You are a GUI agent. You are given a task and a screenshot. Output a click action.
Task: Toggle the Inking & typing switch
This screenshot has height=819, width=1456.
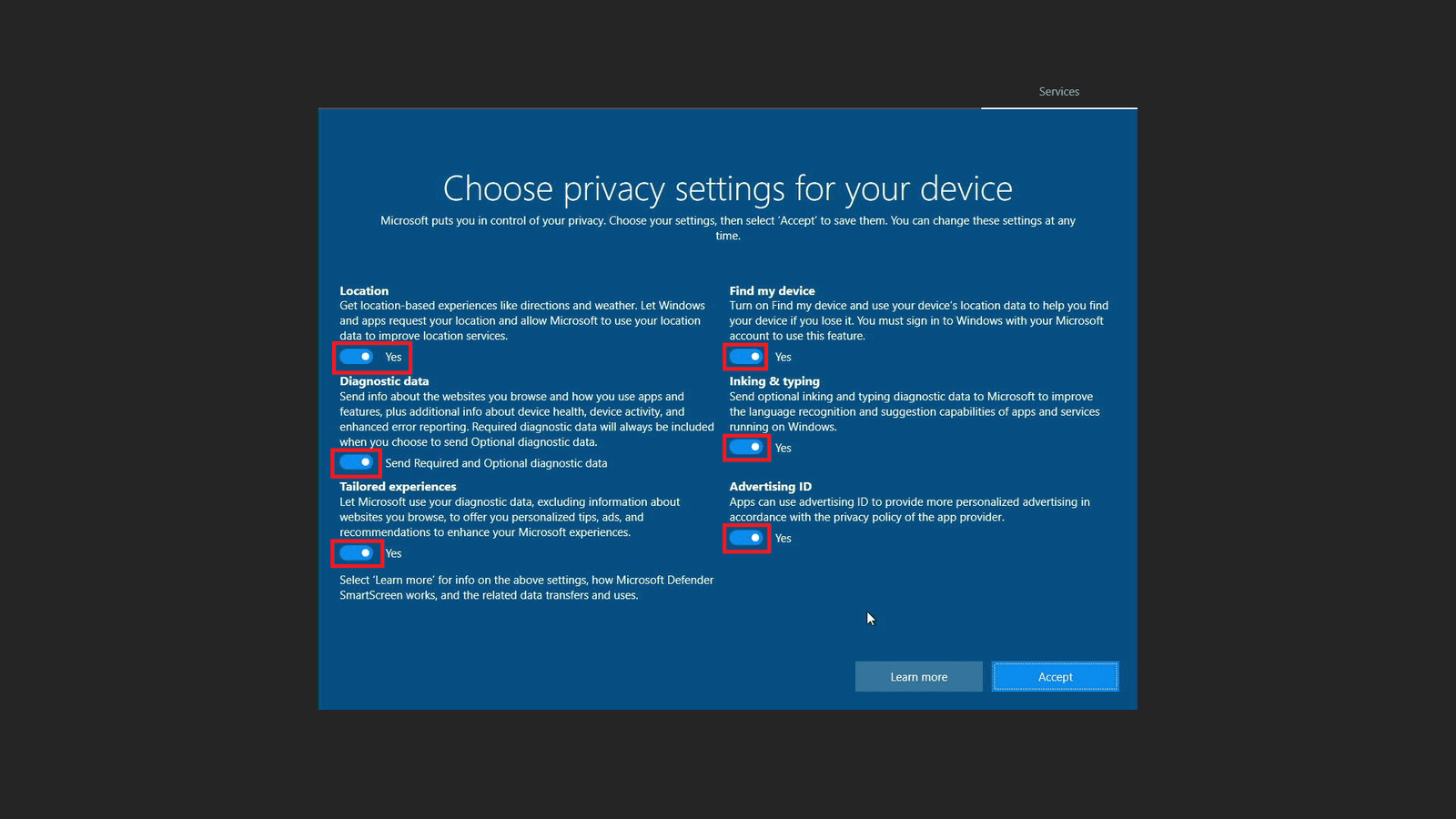coord(746,447)
